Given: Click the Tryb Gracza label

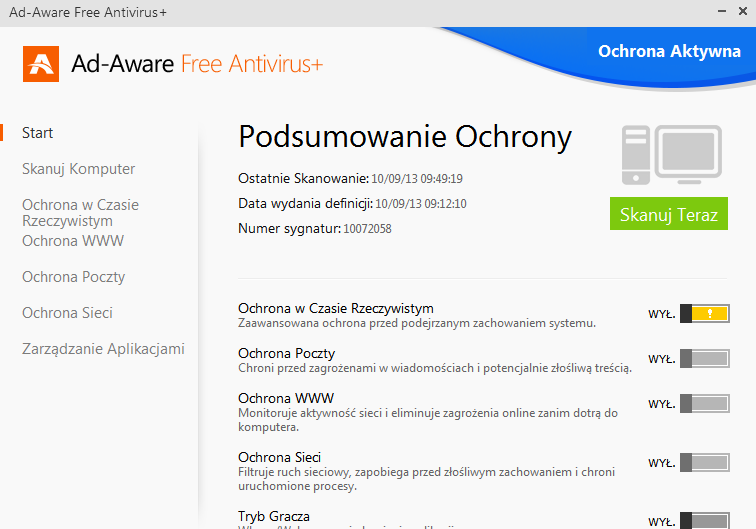Looking at the screenshot, I should point(274,516).
